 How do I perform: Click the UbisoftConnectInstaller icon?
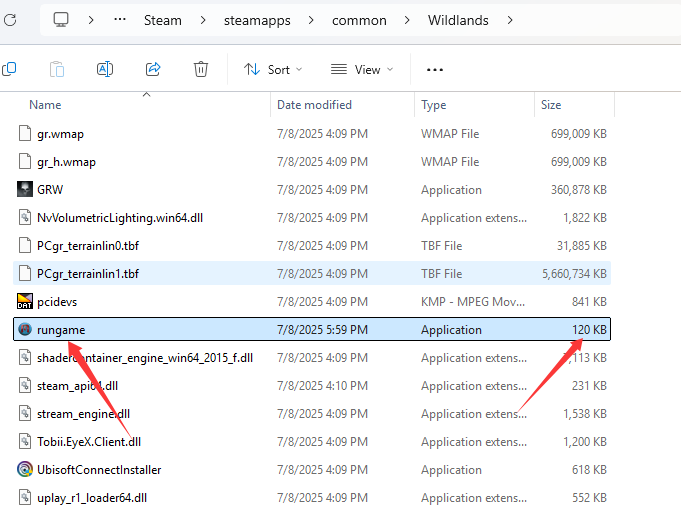point(25,469)
